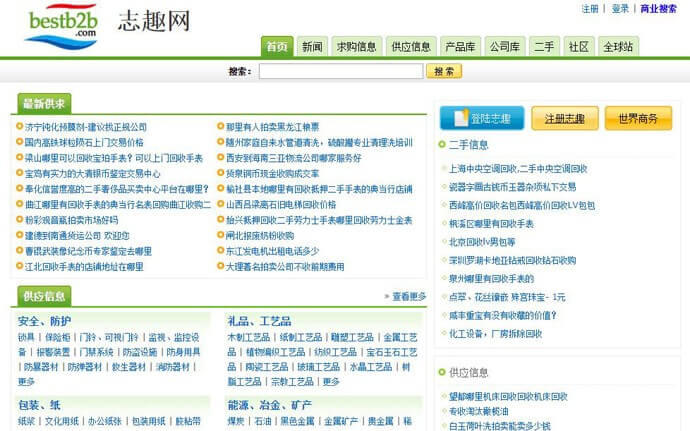The height and width of the screenshot is (431, 690).
Task: Switch to the 新闻 tab
Action: pos(312,47)
